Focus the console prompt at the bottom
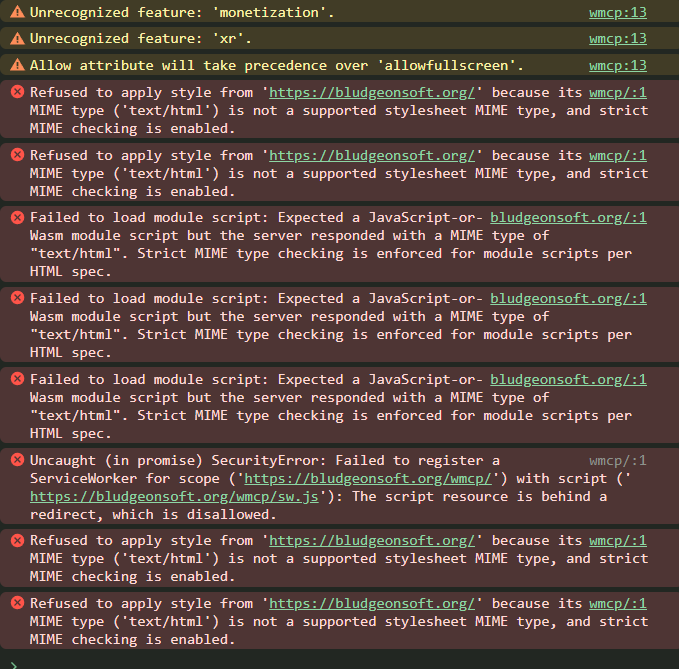The height and width of the screenshot is (669, 679). click(340, 660)
